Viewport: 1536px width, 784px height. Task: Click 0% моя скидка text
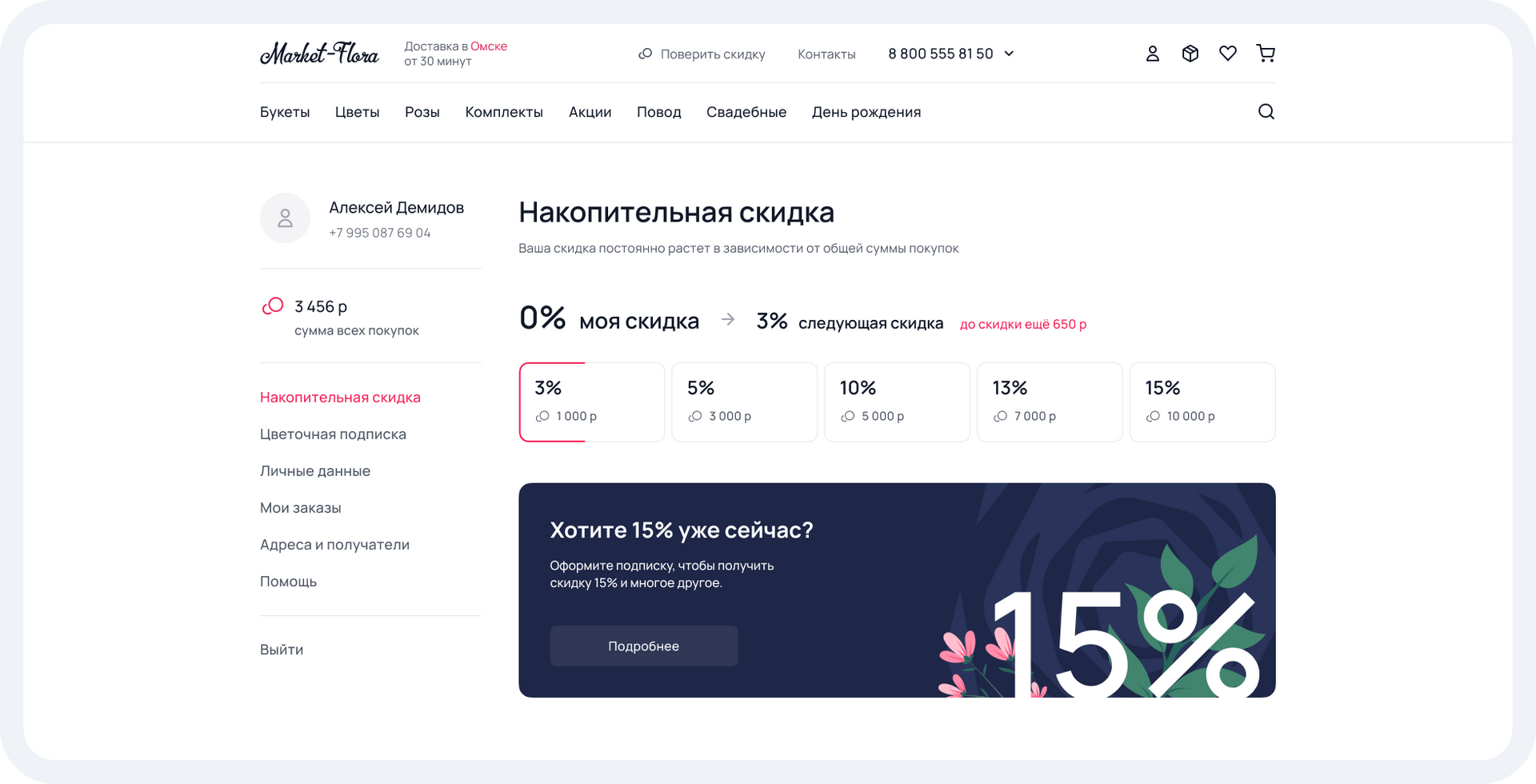[x=609, y=319]
